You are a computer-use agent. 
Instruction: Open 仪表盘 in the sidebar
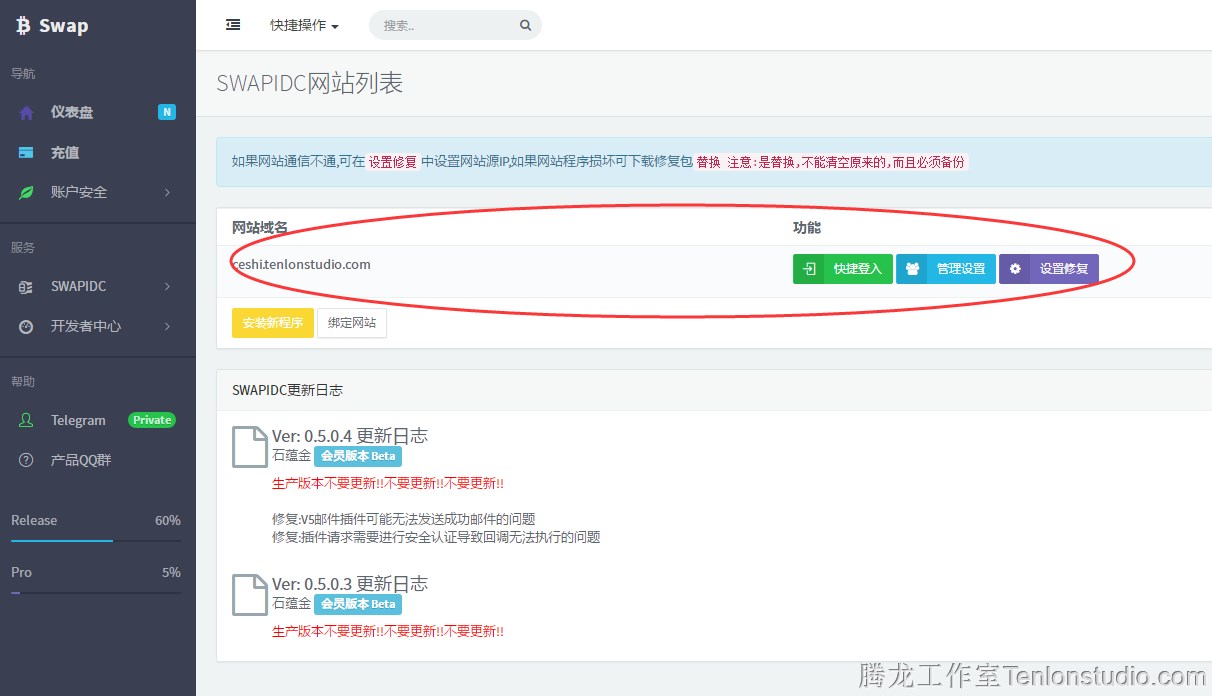pos(98,112)
